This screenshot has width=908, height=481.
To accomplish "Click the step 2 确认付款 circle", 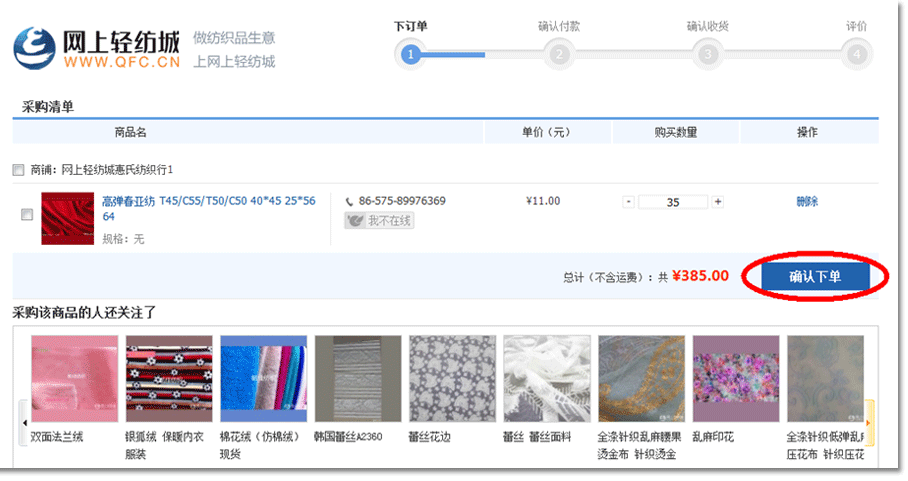I will coord(559,54).
